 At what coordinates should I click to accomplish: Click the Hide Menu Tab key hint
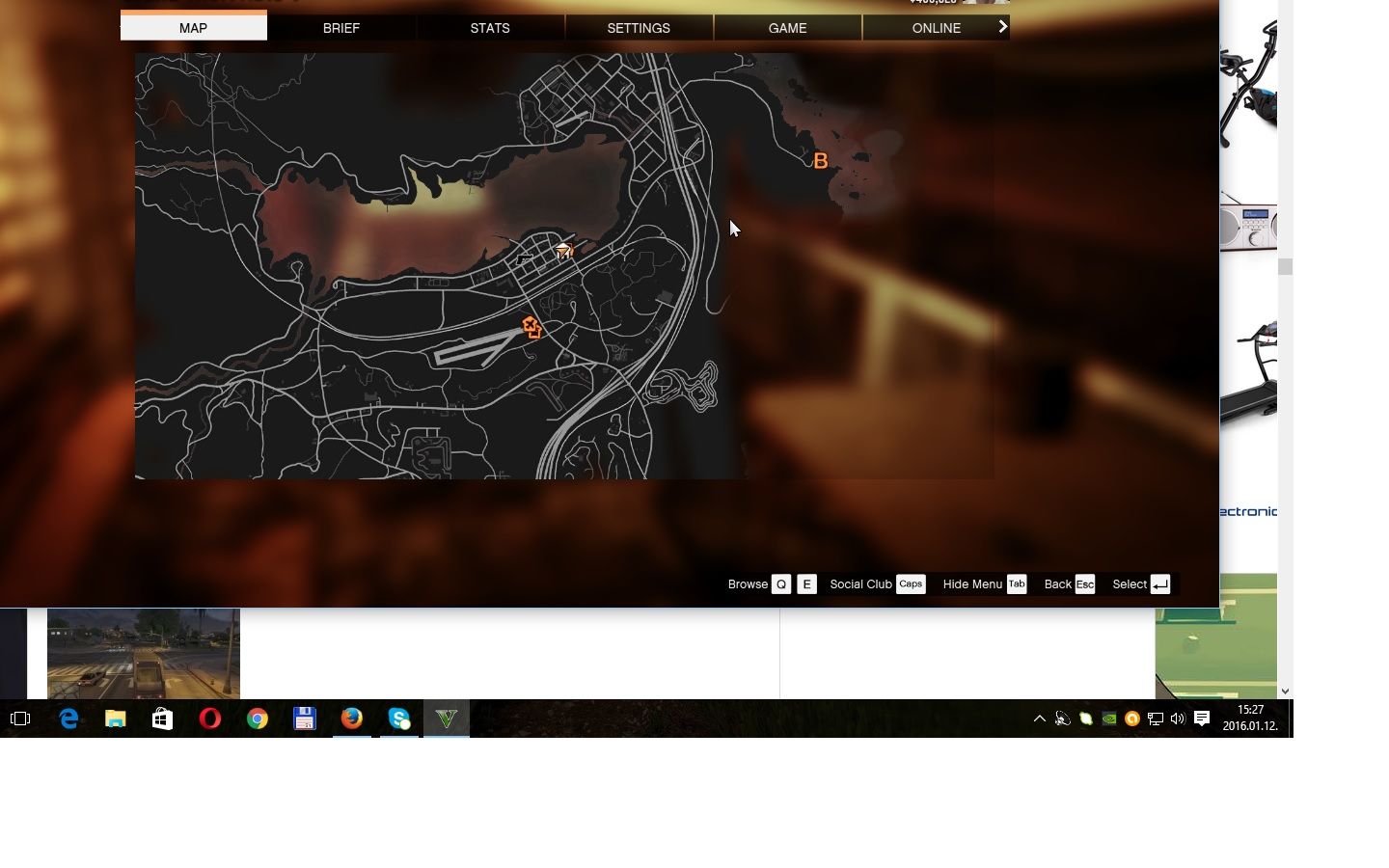1017,584
